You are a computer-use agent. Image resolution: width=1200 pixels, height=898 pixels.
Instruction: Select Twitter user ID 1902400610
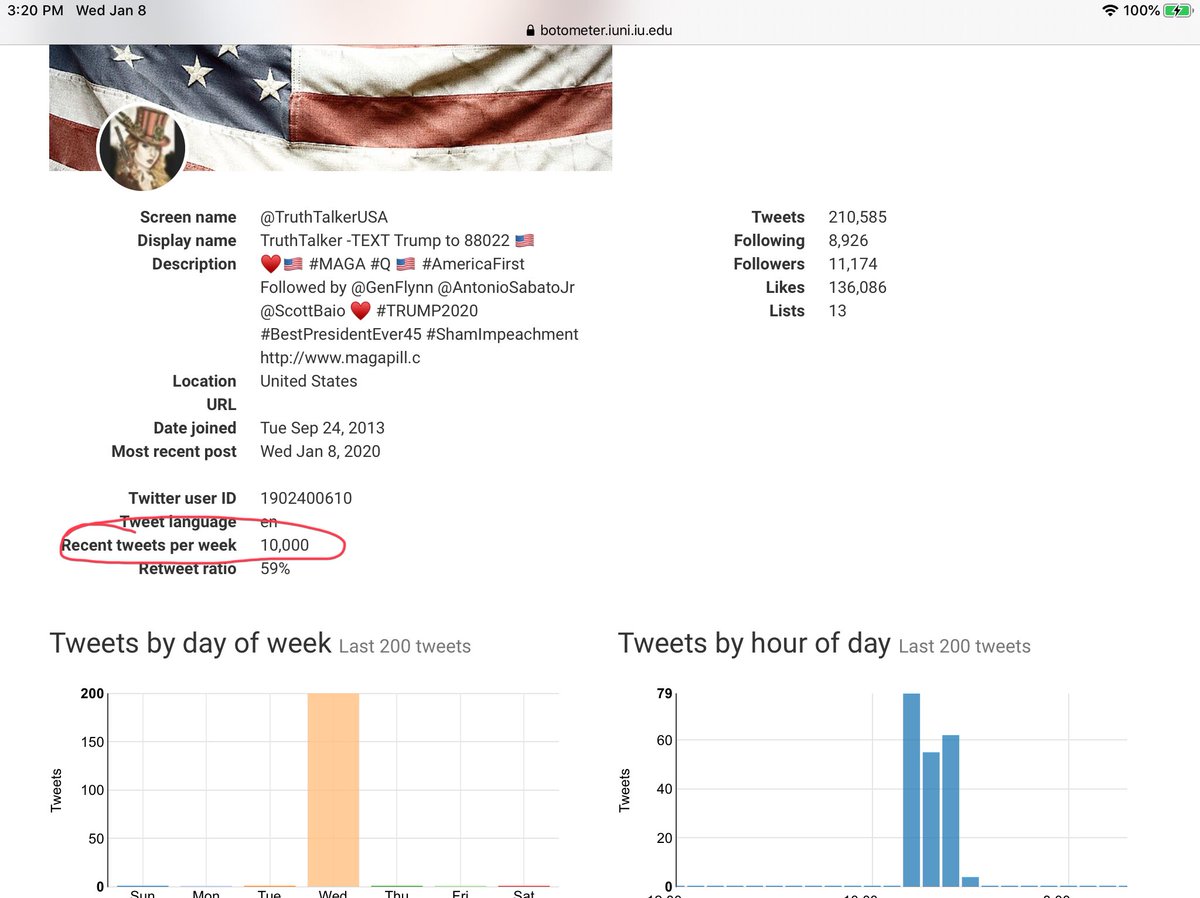coord(306,498)
